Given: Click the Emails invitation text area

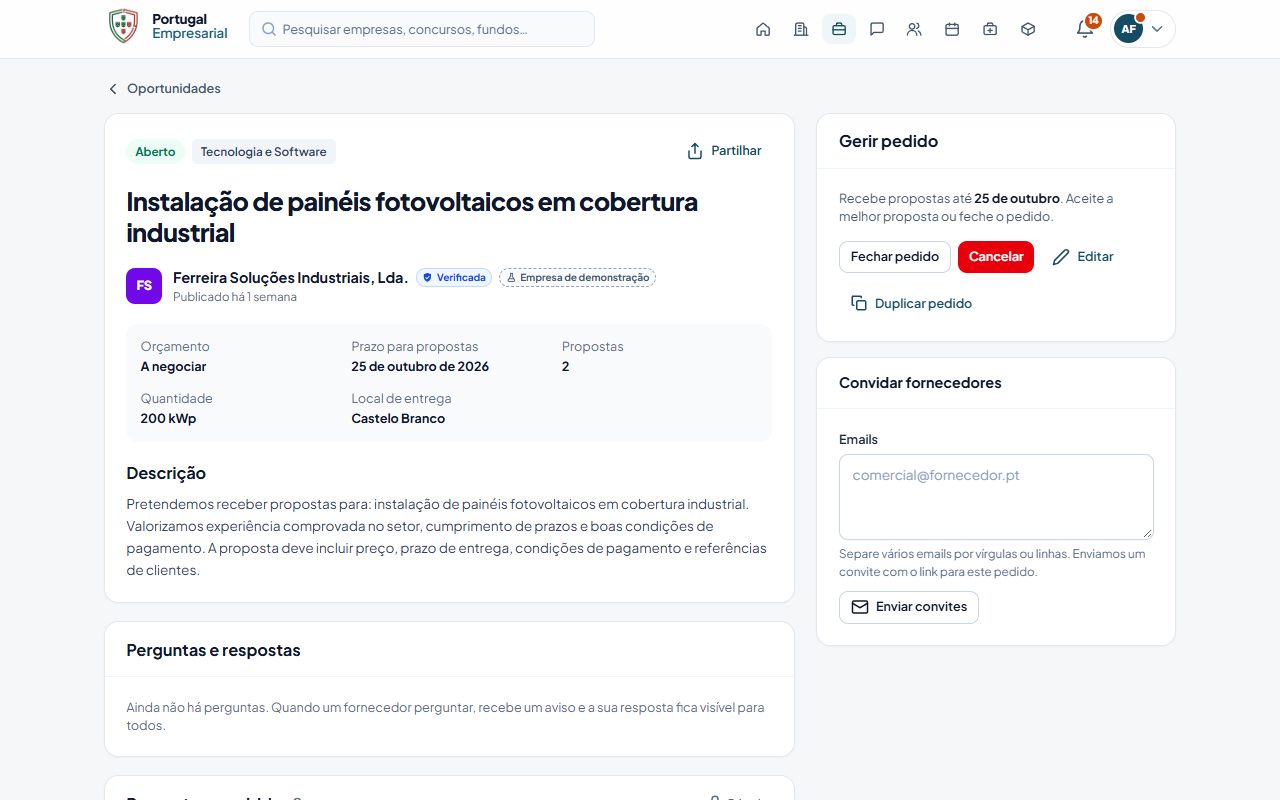Looking at the screenshot, I should (x=996, y=497).
